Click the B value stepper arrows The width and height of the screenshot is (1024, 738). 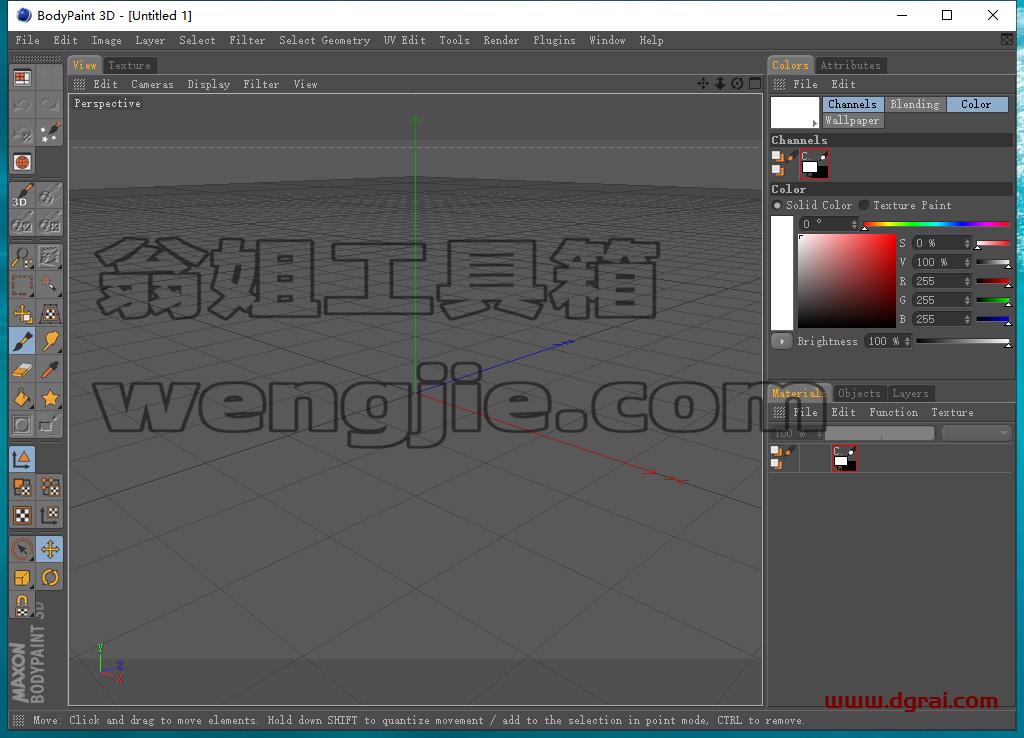point(967,319)
